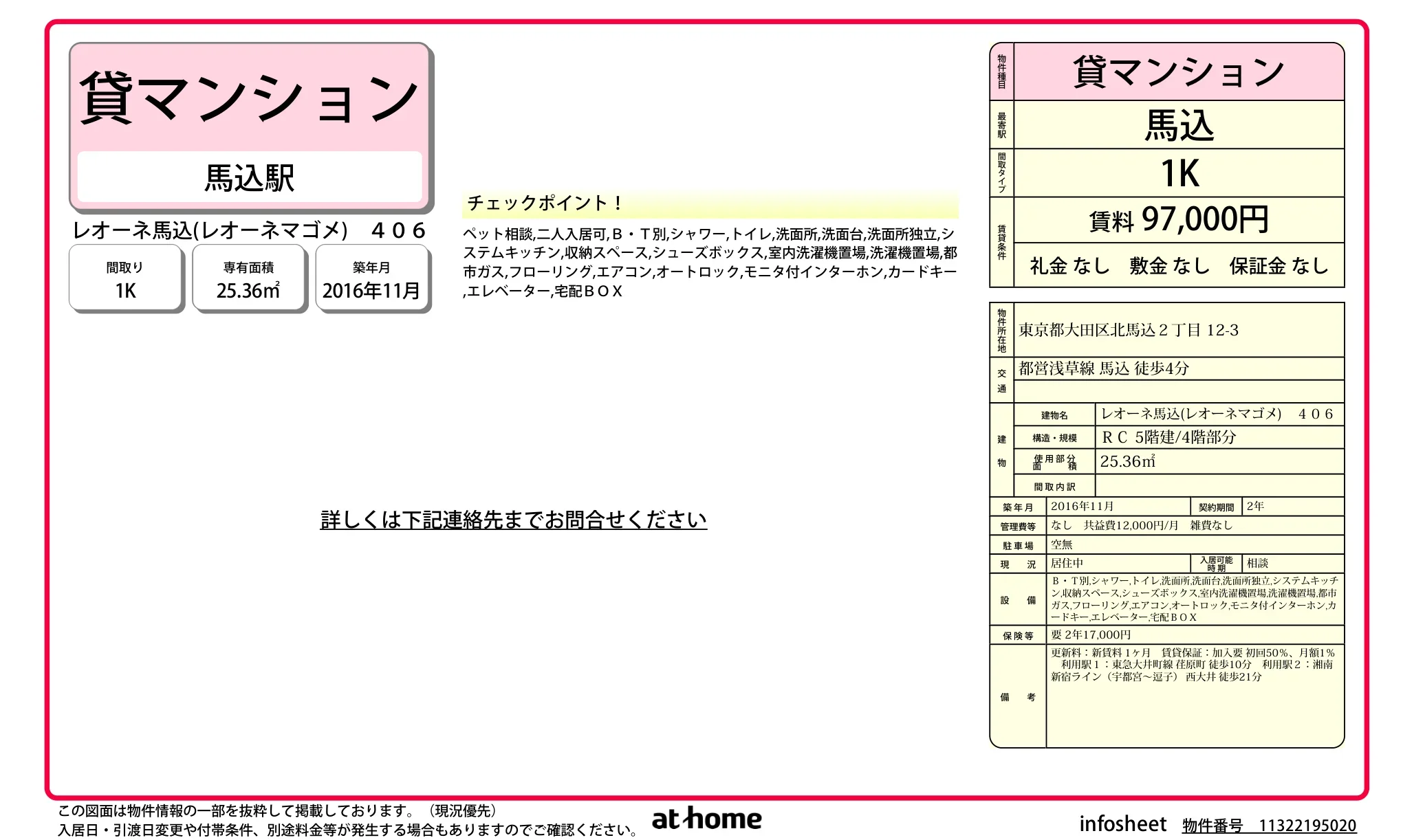
Task: Open the チェックポイント！ section header
Action: click(x=544, y=203)
